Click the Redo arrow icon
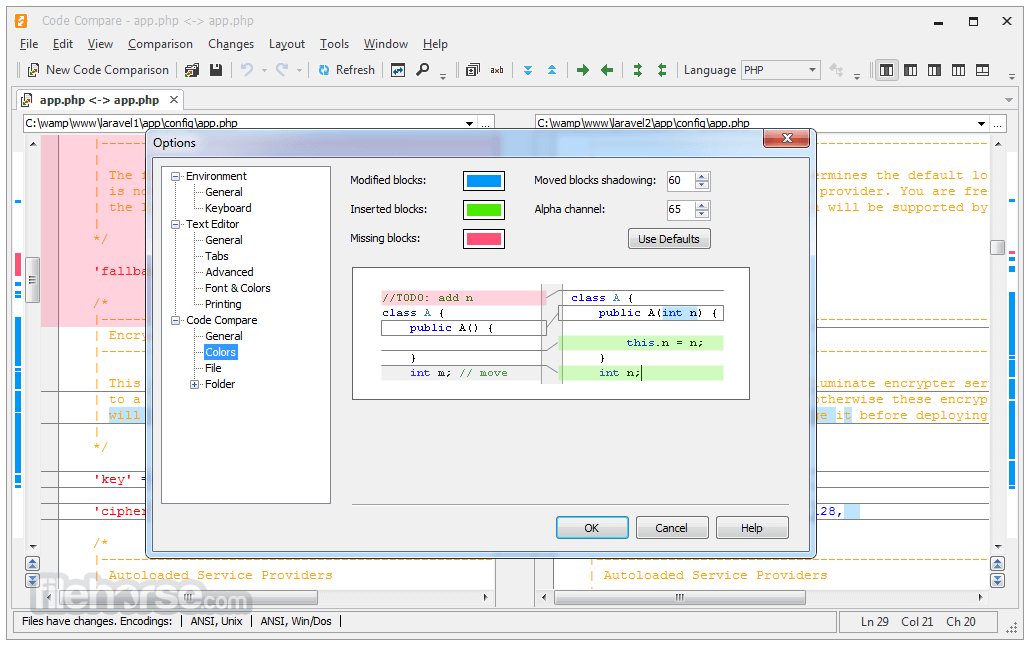Screen dimensions: 1030x645 [282, 70]
